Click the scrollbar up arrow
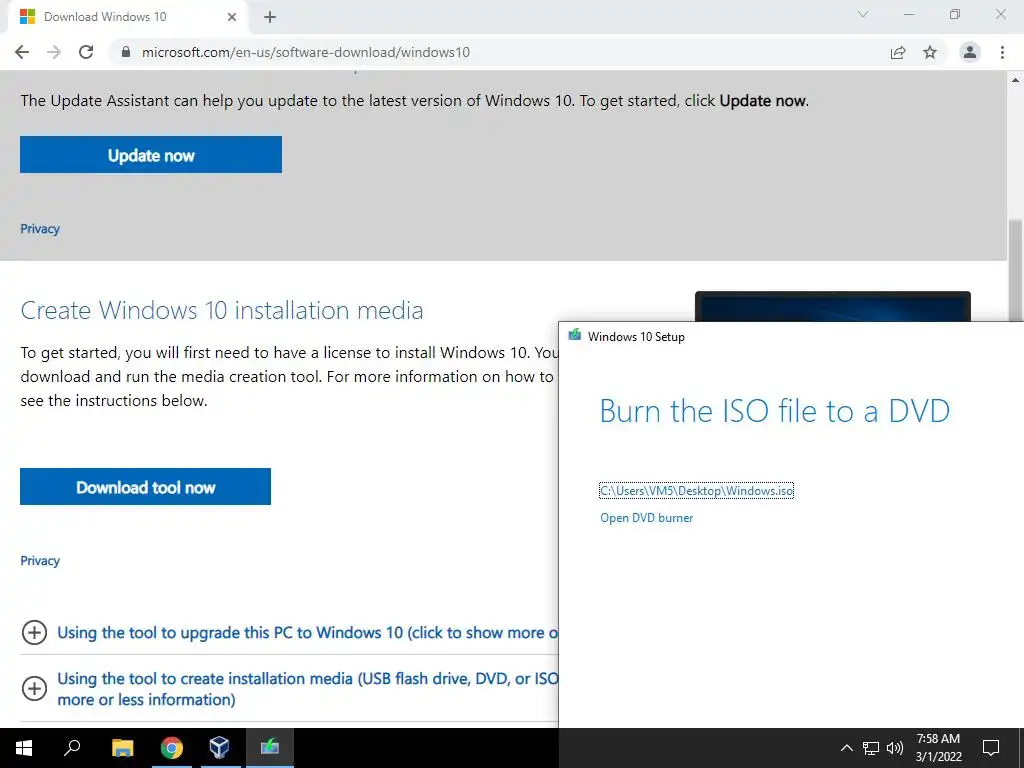 1015,80
